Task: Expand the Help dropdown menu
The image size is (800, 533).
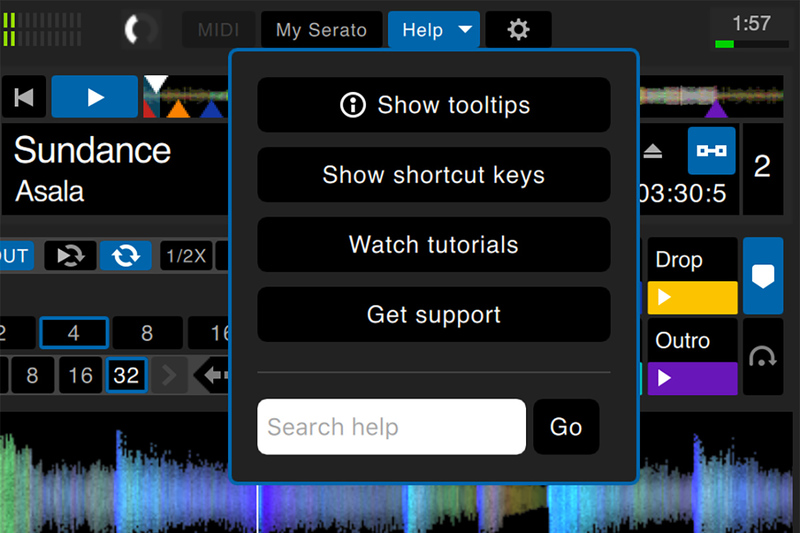Action: [x=434, y=30]
